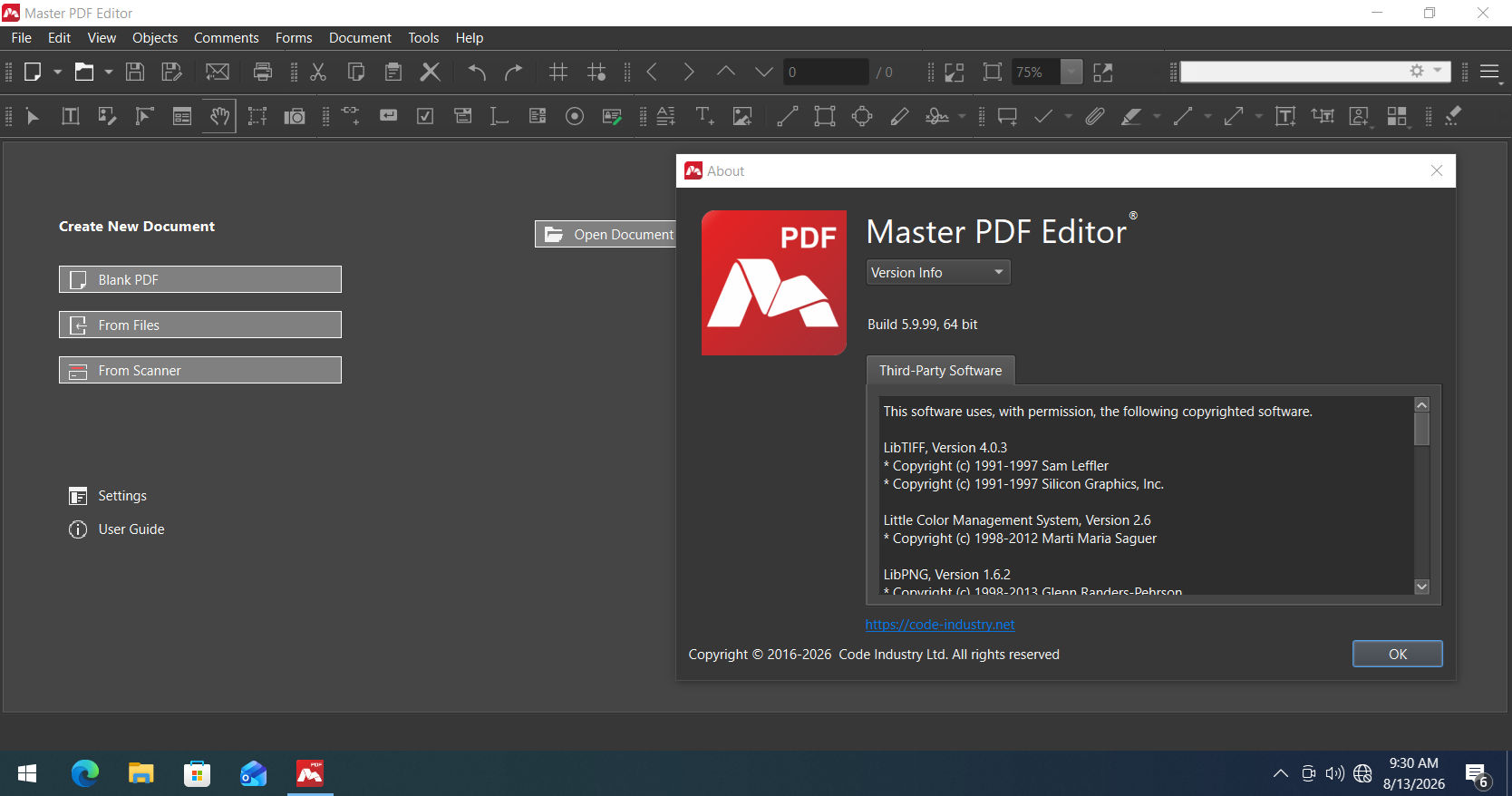Image resolution: width=1512 pixels, height=796 pixels.
Task: Open the Version Info dropdown in About
Action: [x=938, y=272]
